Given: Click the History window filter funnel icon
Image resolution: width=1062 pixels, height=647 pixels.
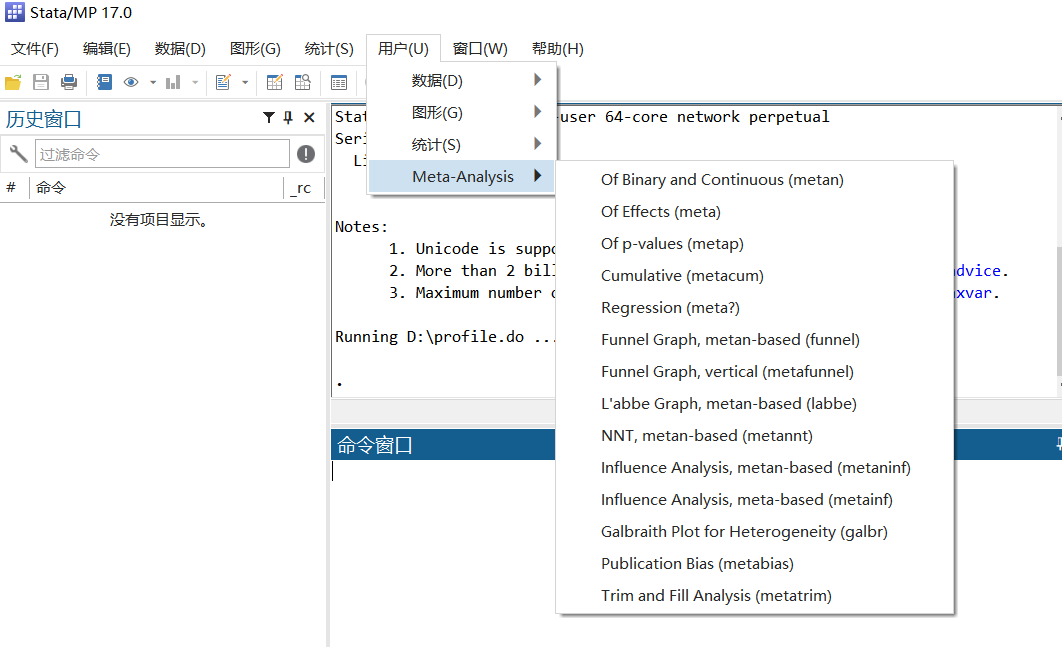Looking at the screenshot, I should [x=269, y=118].
